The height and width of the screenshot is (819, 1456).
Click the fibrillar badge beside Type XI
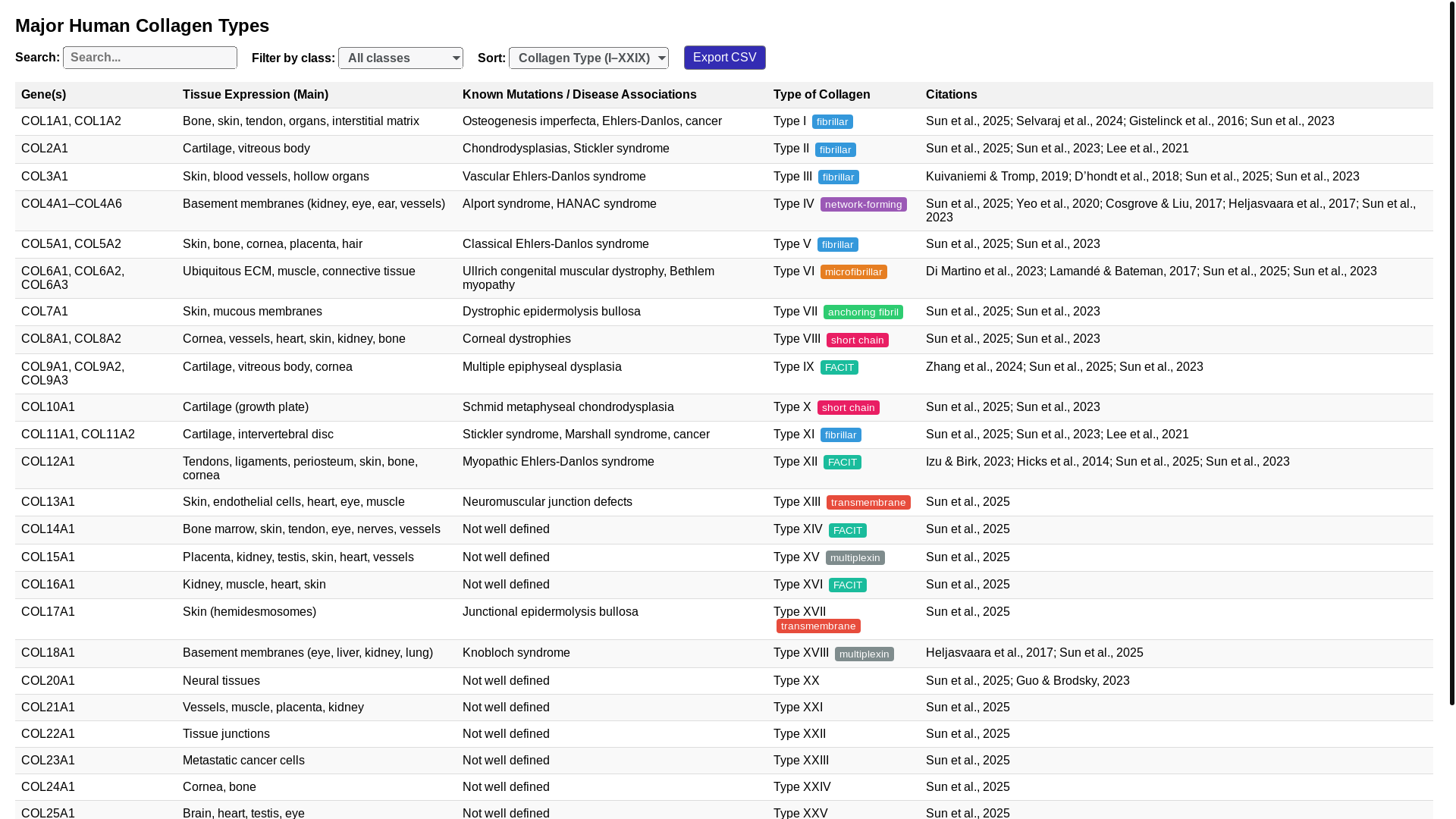click(841, 435)
